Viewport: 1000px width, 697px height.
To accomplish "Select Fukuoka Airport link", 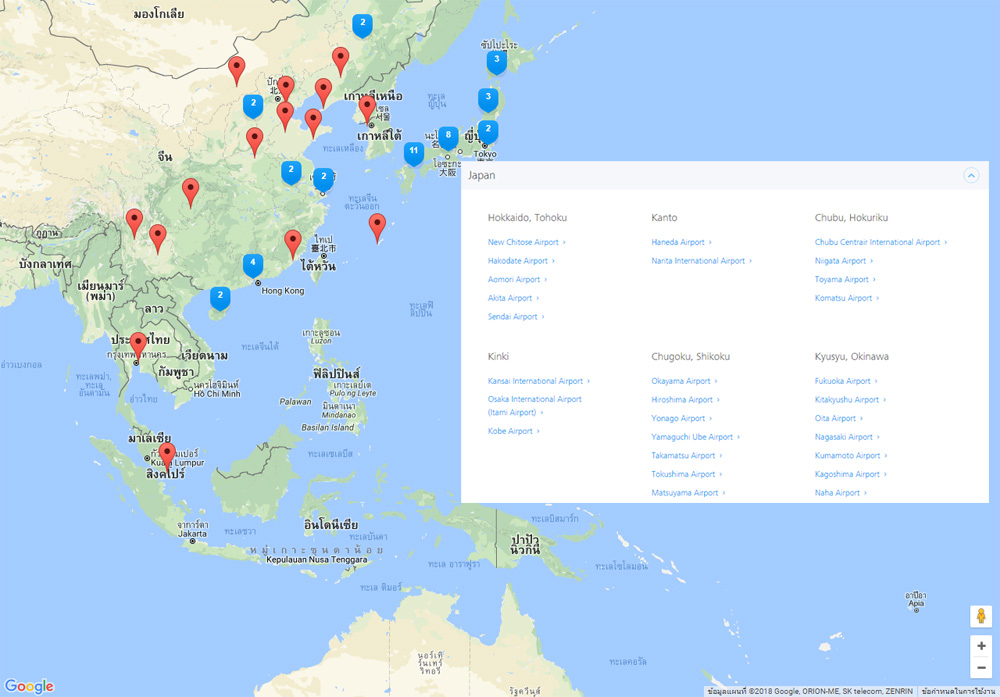I will pyautogui.click(x=843, y=381).
